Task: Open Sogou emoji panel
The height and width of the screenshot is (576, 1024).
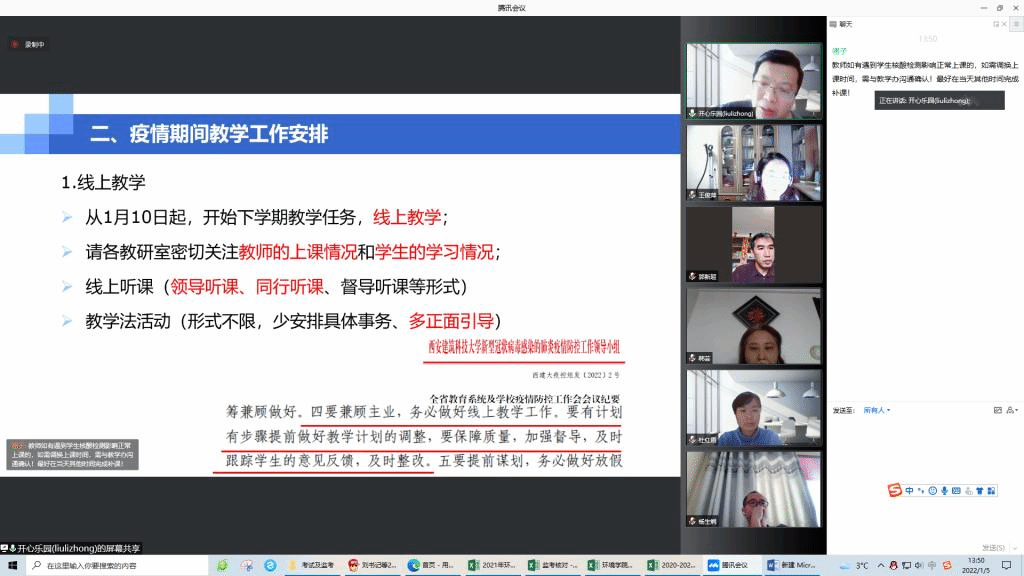Action: click(x=933, y=490)
